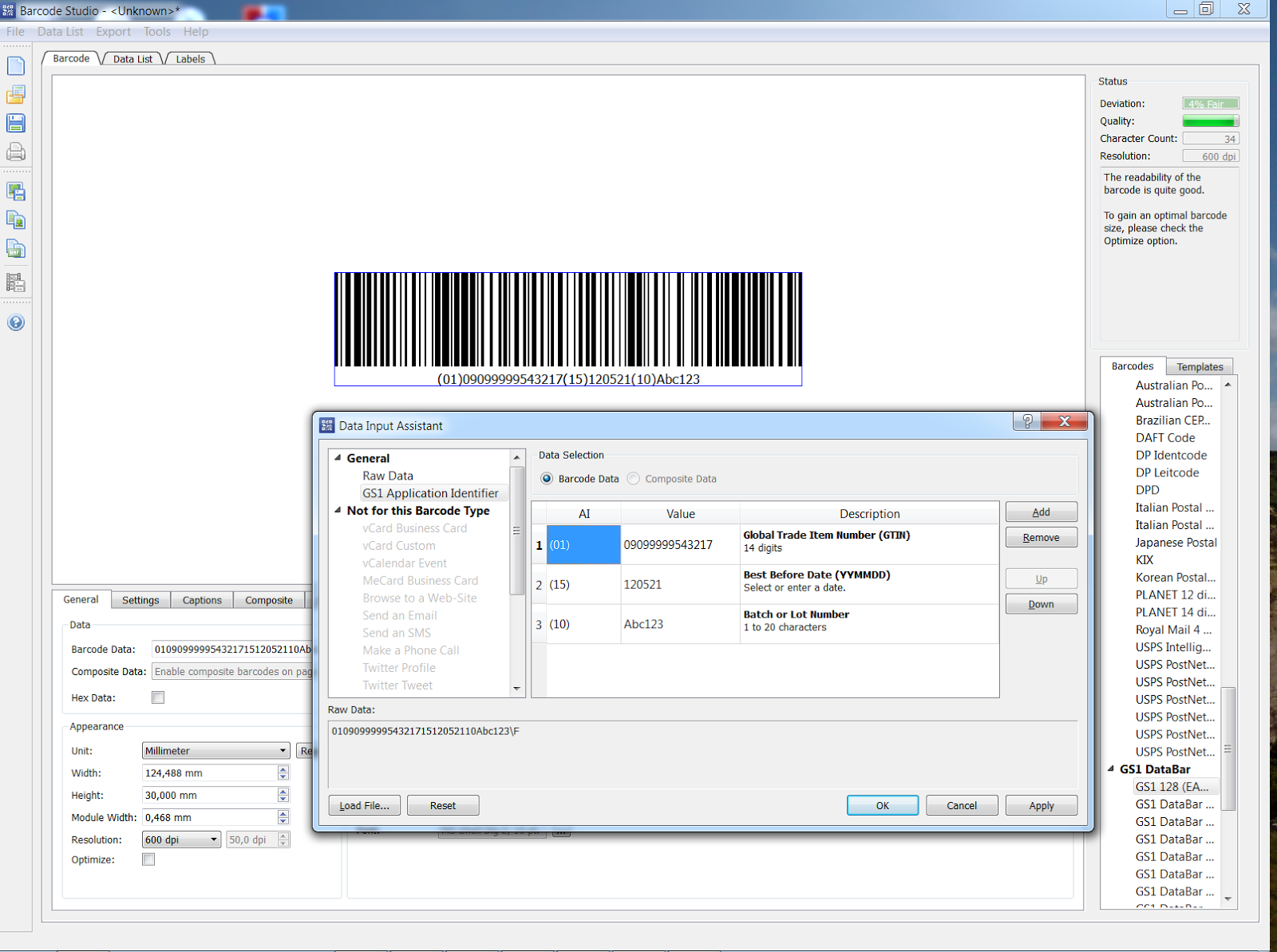
Task: Select the Barcode Data radio button
Action: click(x=547, y=479)
